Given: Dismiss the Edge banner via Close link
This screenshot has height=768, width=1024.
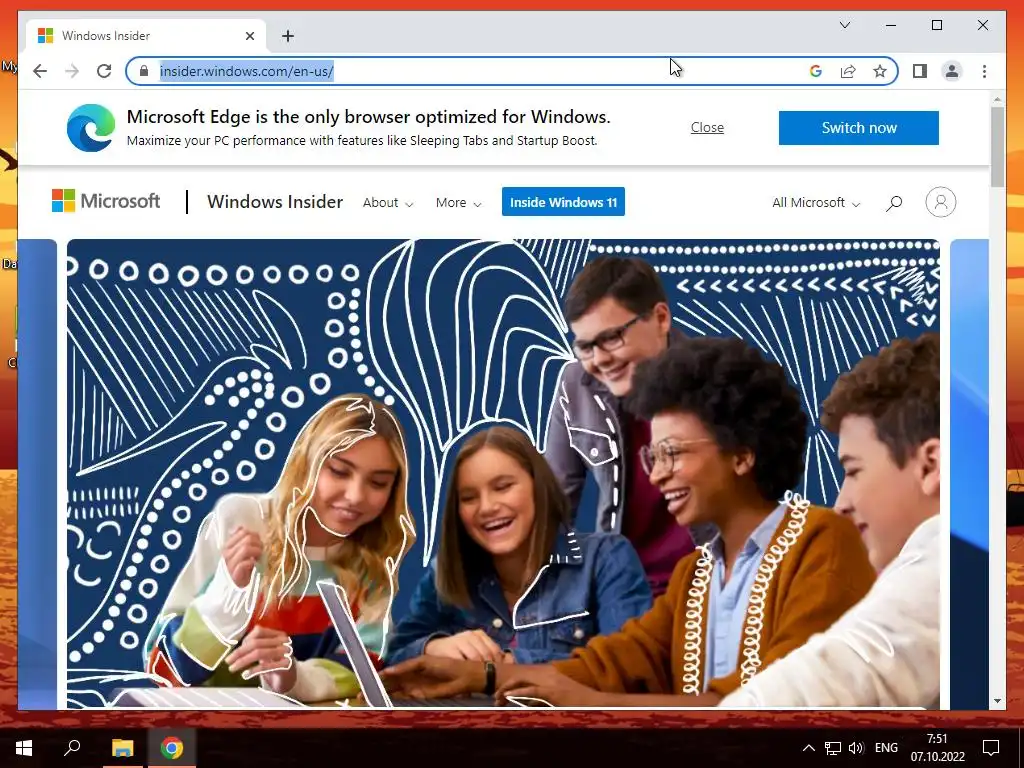Looking at the screenshot, I should tap(707, 127).
